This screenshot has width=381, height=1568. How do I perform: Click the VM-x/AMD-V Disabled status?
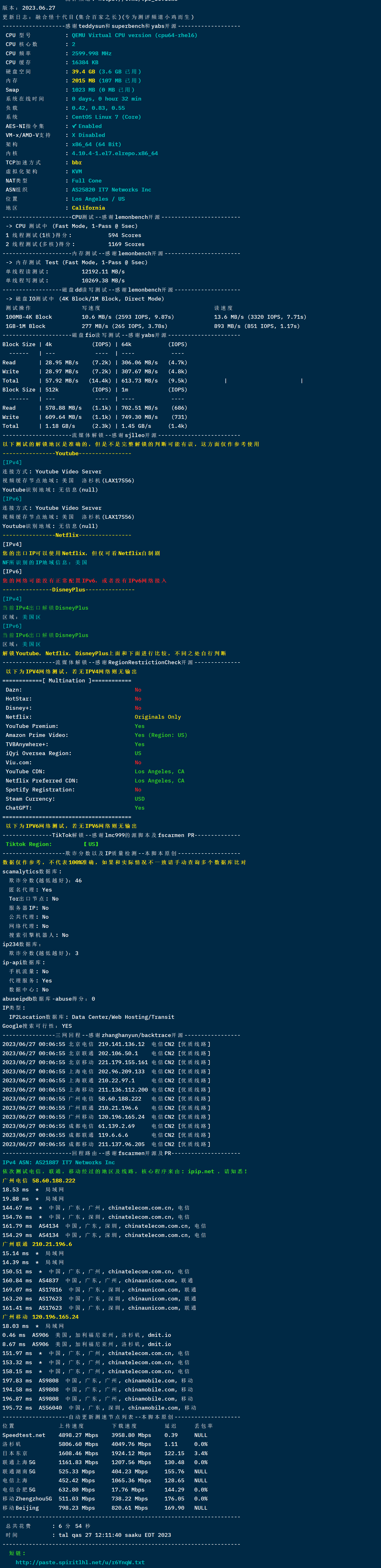88,135
